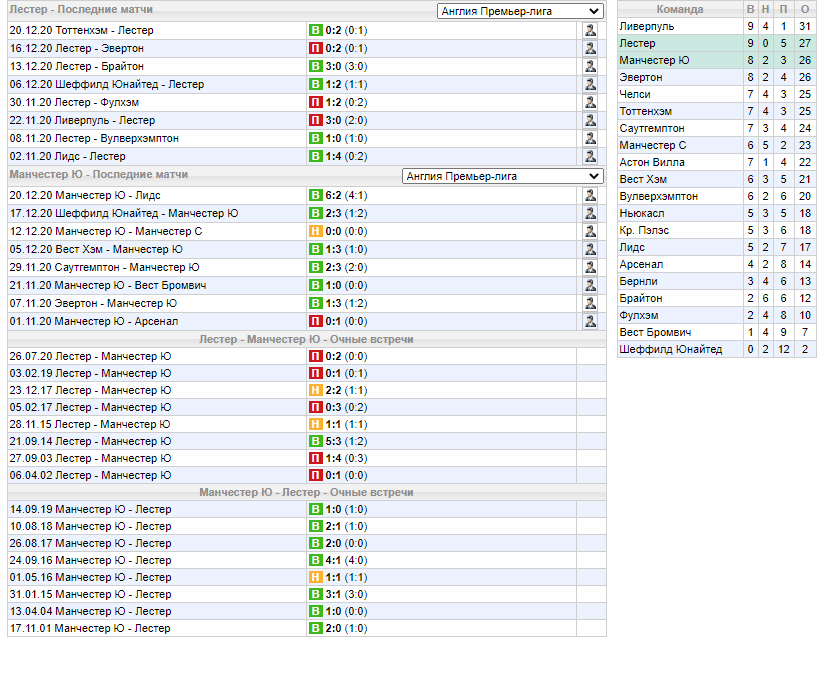
Task: Click Арсенал in standings table
Action: point(641,264)
